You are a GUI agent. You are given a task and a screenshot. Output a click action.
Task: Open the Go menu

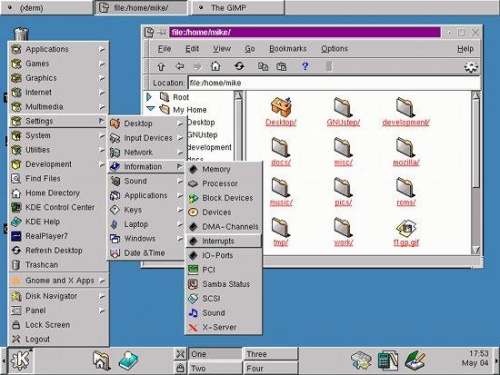(250, 49)
